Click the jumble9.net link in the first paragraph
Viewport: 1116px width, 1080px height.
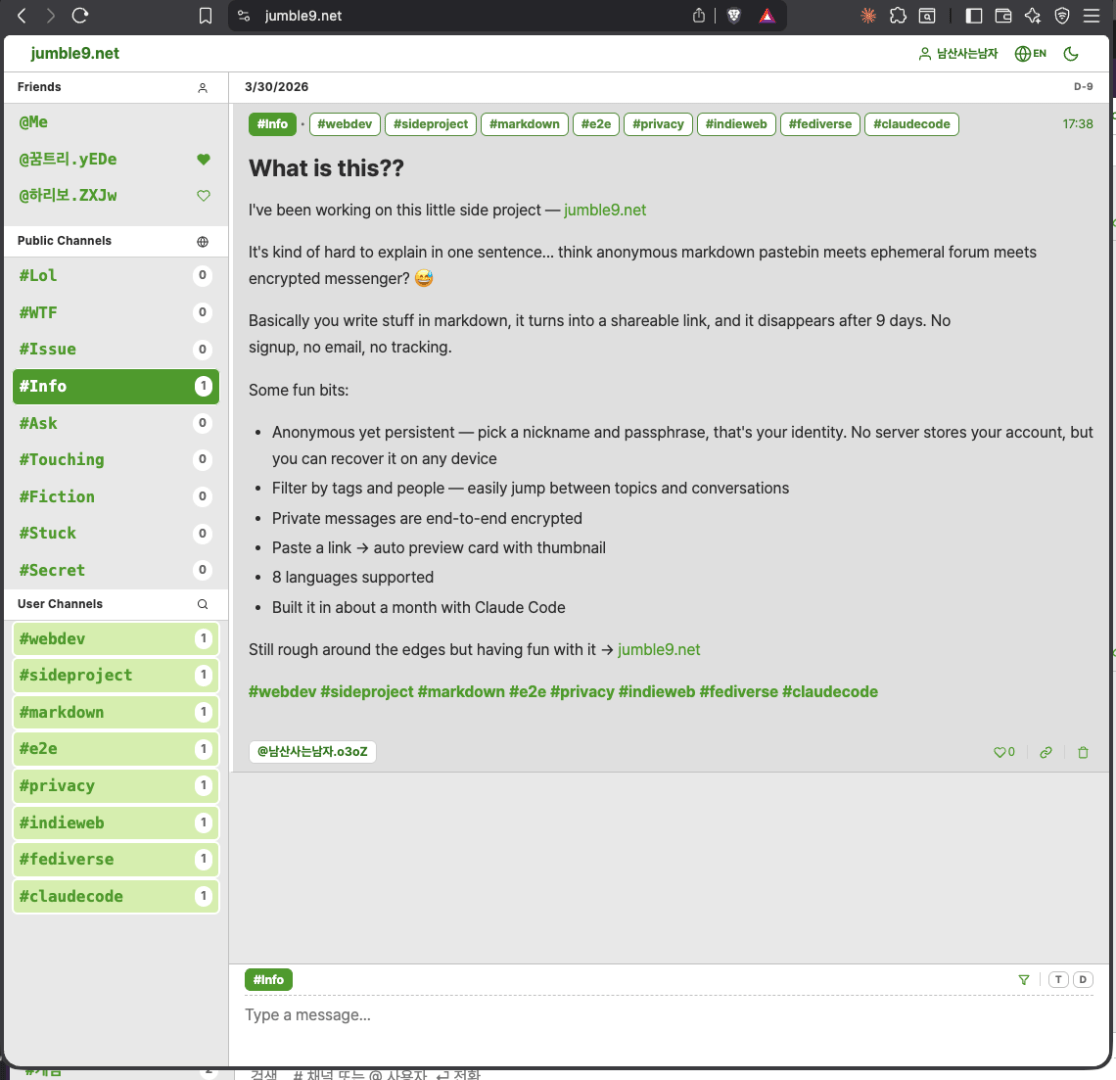[605, 210]
